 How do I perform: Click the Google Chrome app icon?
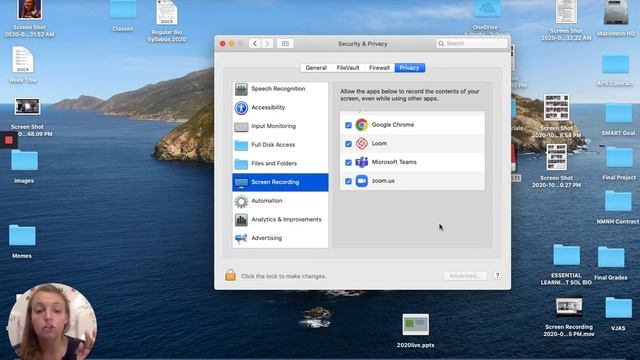tap(362, 125)
